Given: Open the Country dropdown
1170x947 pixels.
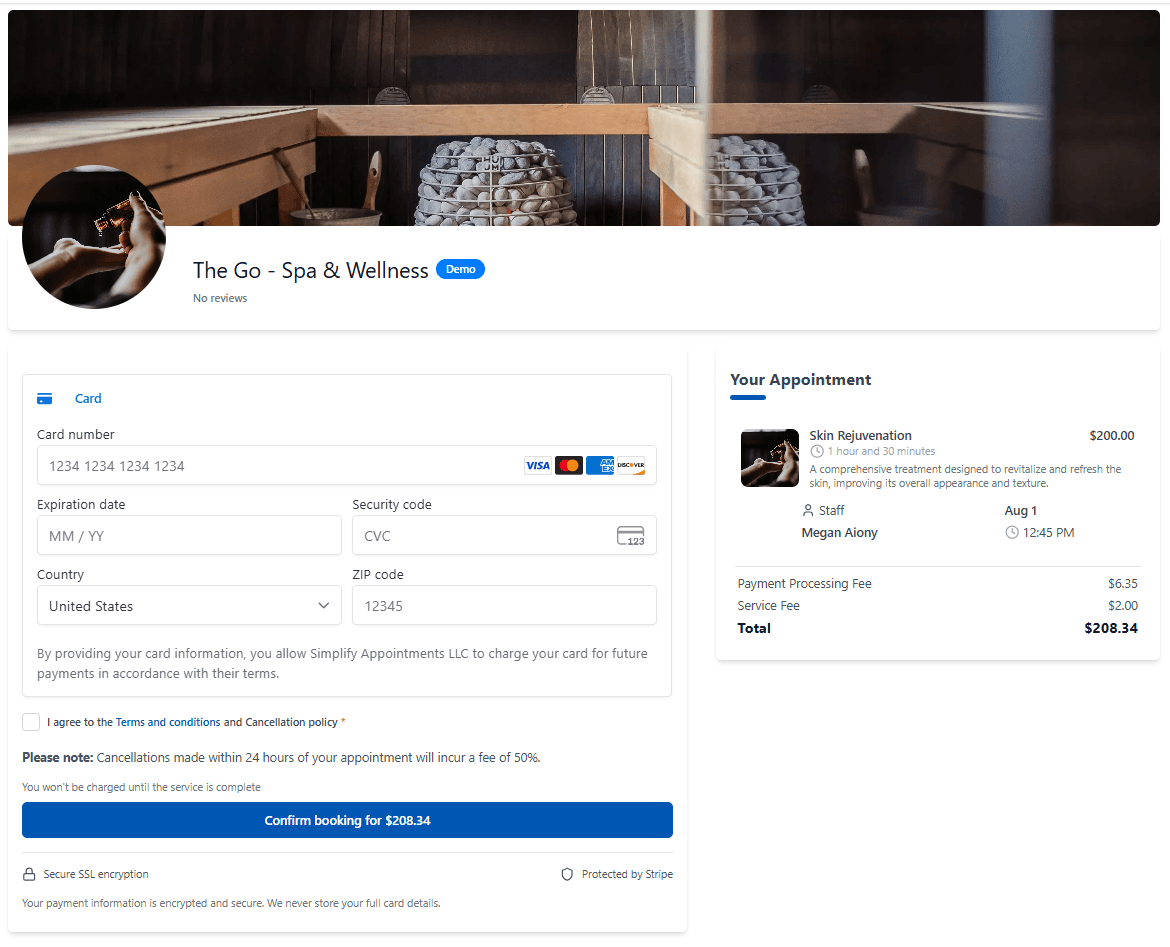Looking at the screenshot, I should coord(189,605).
